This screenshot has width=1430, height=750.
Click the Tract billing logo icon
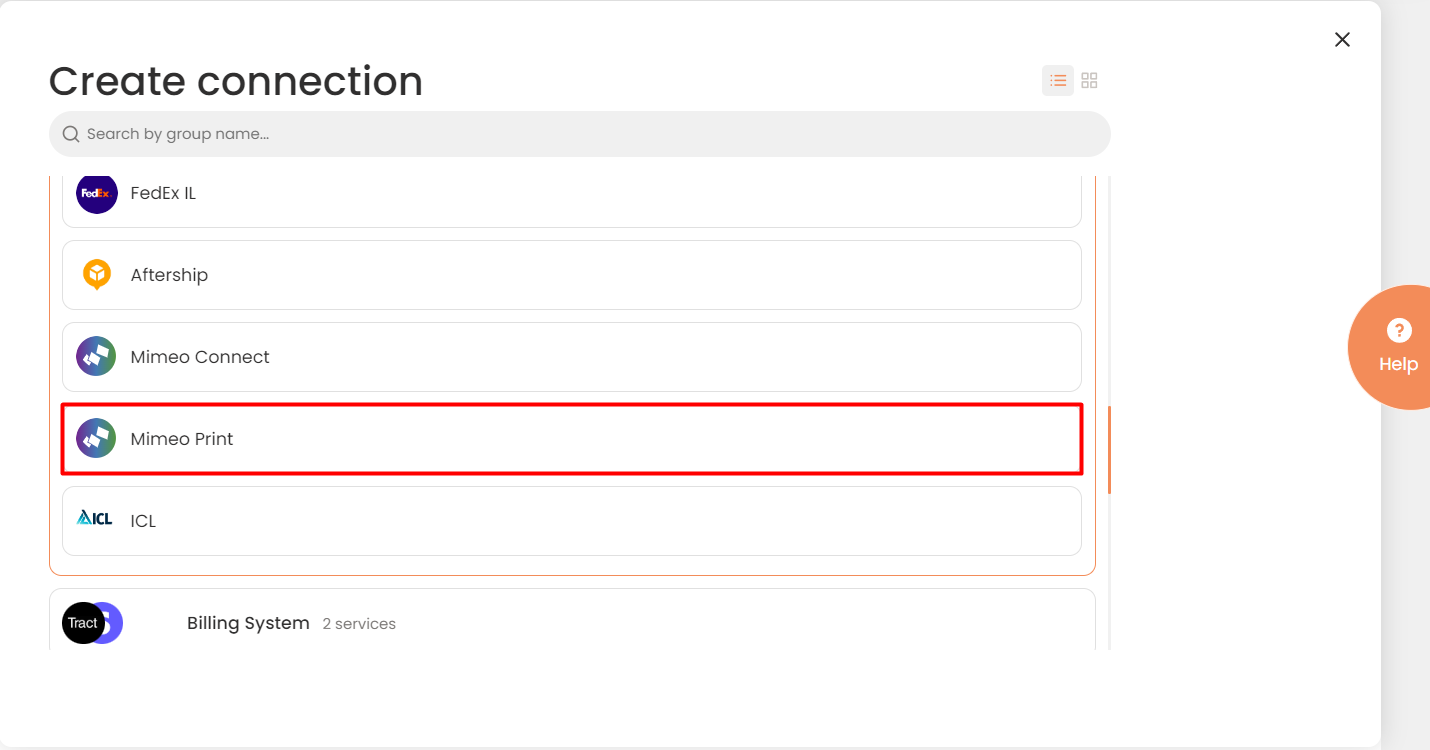tap(83, 623)
